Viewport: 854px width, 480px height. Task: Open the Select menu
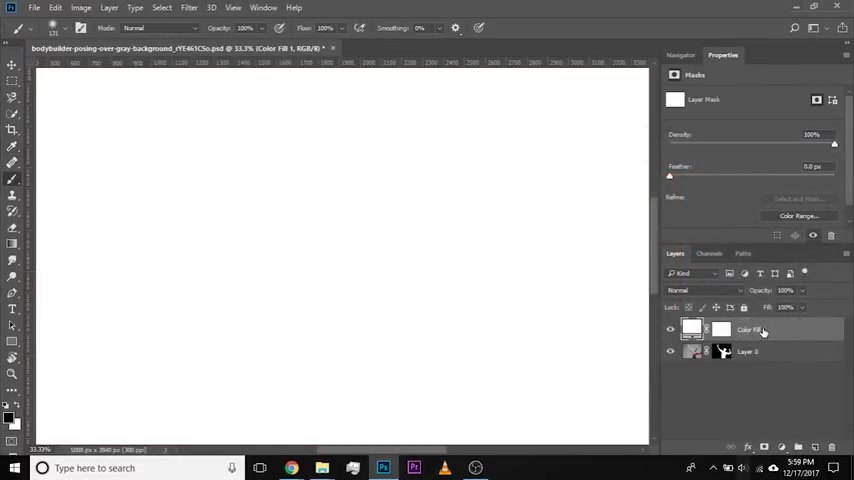[162, 8]
